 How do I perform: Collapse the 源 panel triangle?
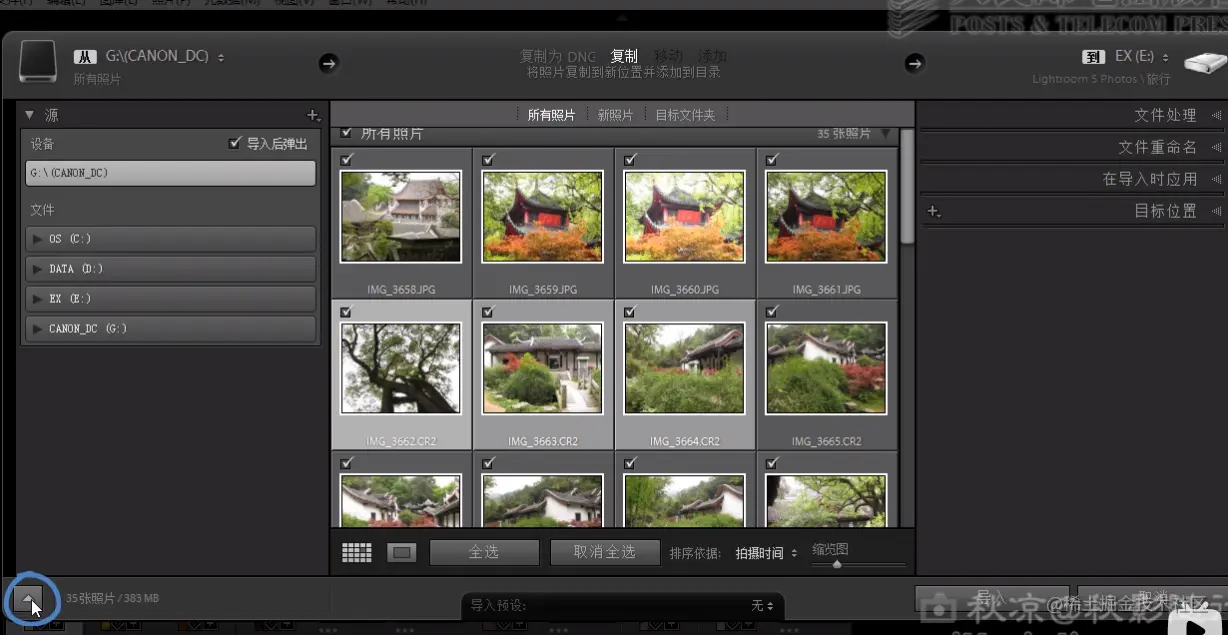(x=29, y=115)
